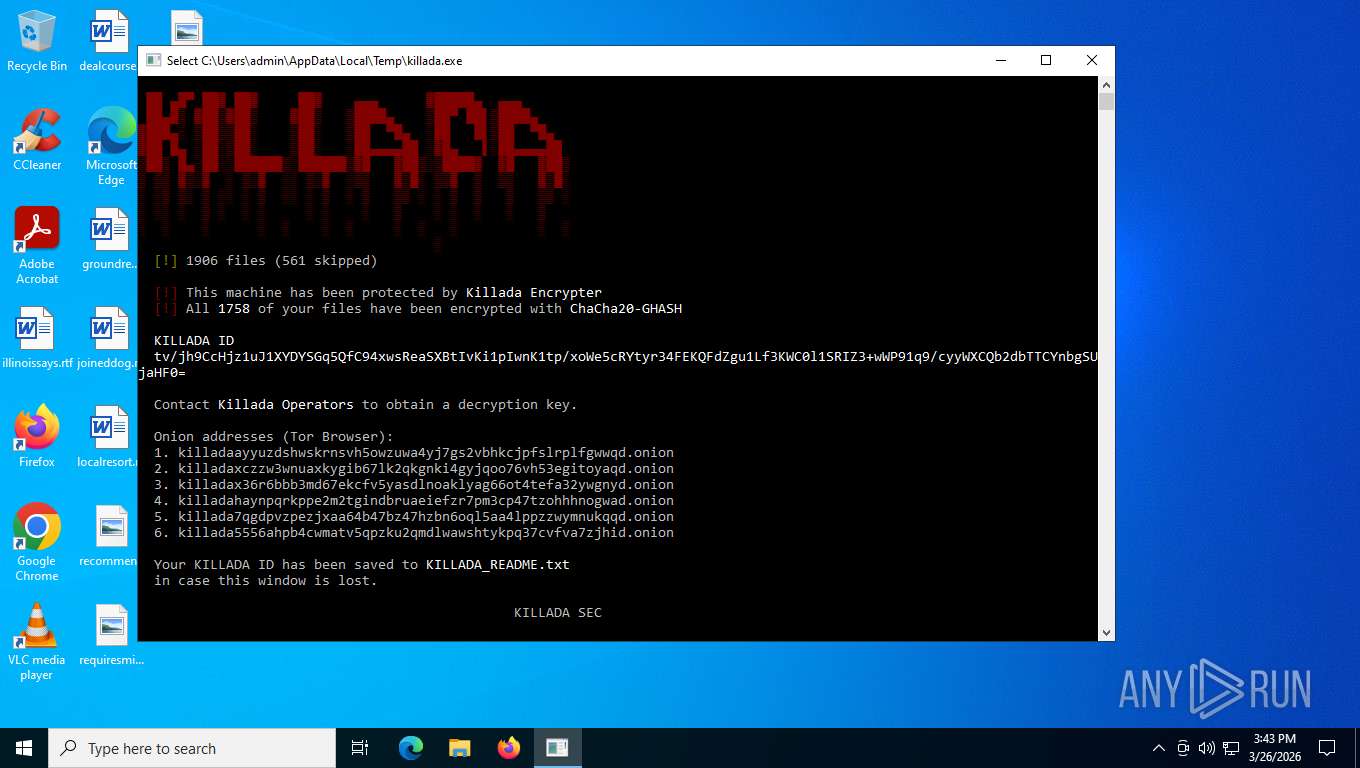
Task: Click the killada.exe window title bar text
Action: click(x=314, y=60)
